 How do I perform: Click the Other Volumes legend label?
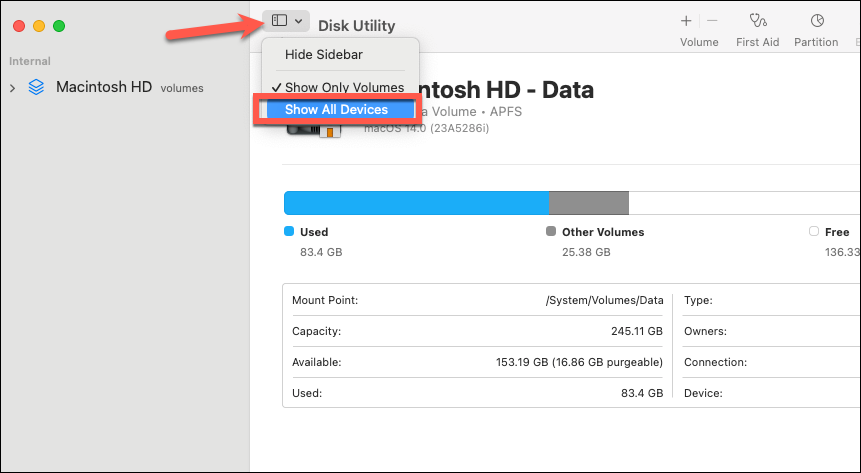[x=603, y=232]
